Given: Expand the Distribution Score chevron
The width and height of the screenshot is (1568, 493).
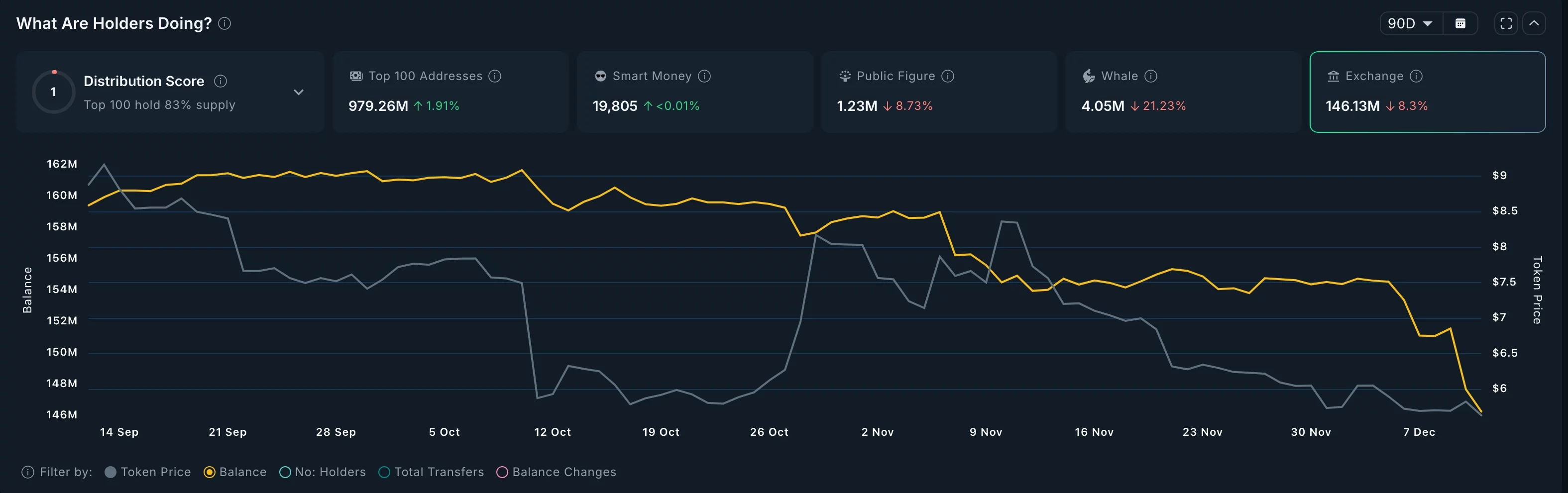Looking at the screenshot, I should coord(298,93).
